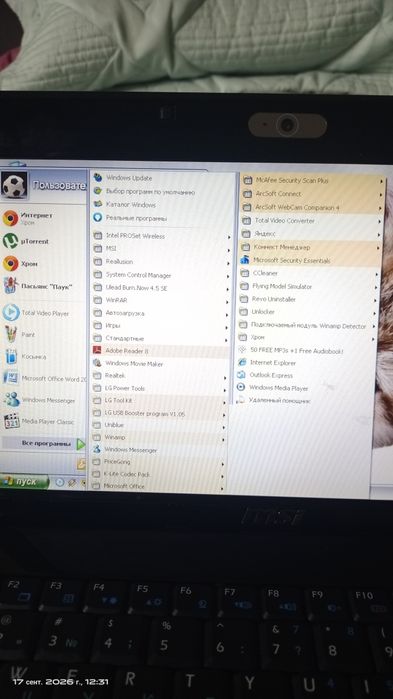Viewport: 393px width, 699px height.
Task: Expand the Игры folder
Action: pos(160,326)
